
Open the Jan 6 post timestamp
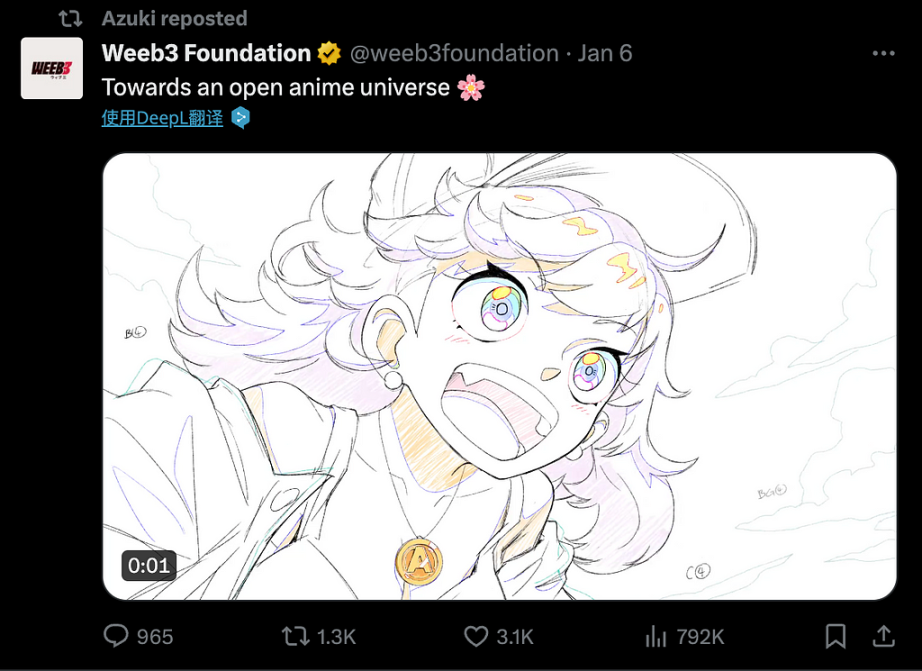[604, 54]
